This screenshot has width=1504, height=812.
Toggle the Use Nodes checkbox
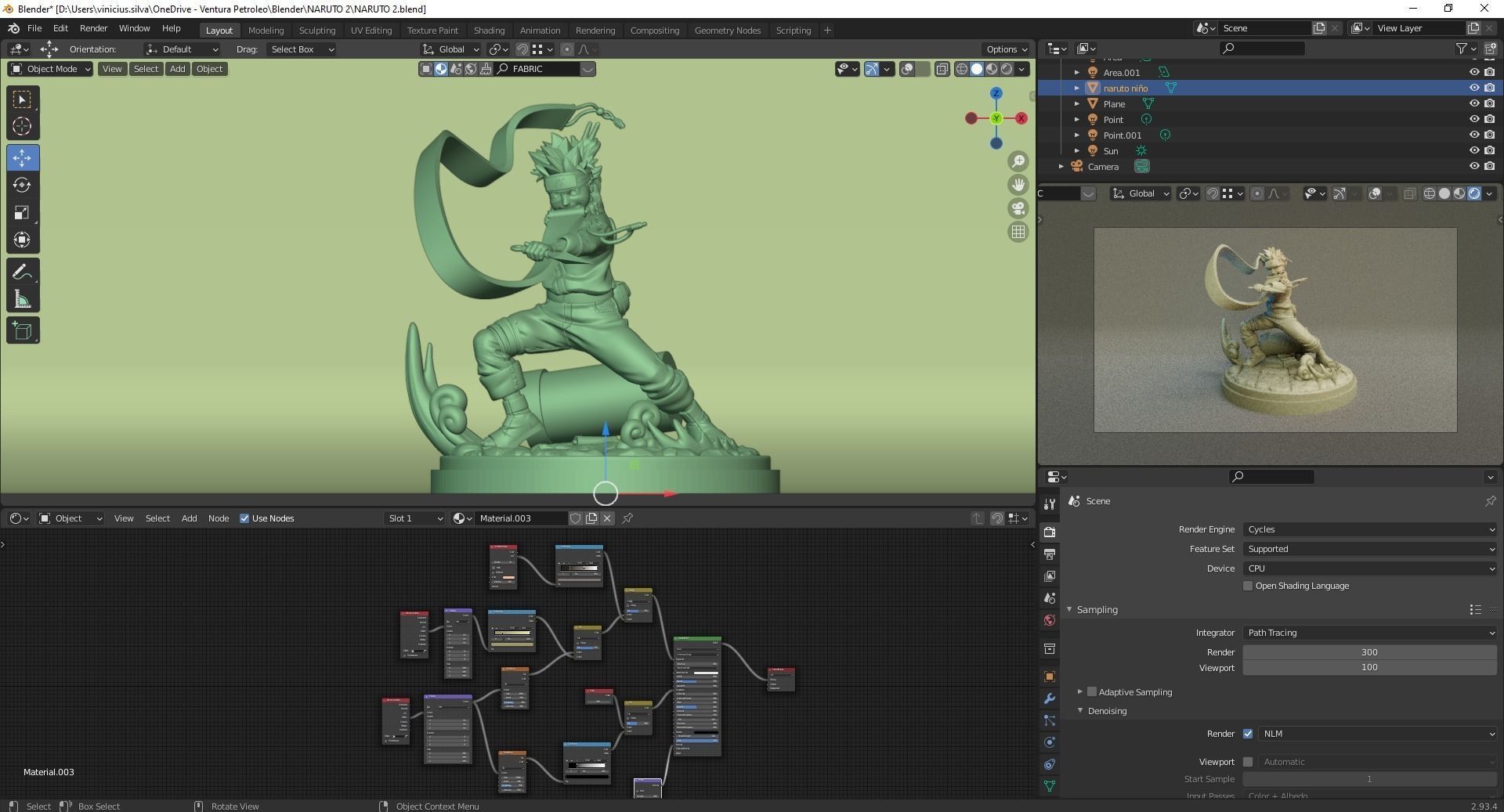244,518
